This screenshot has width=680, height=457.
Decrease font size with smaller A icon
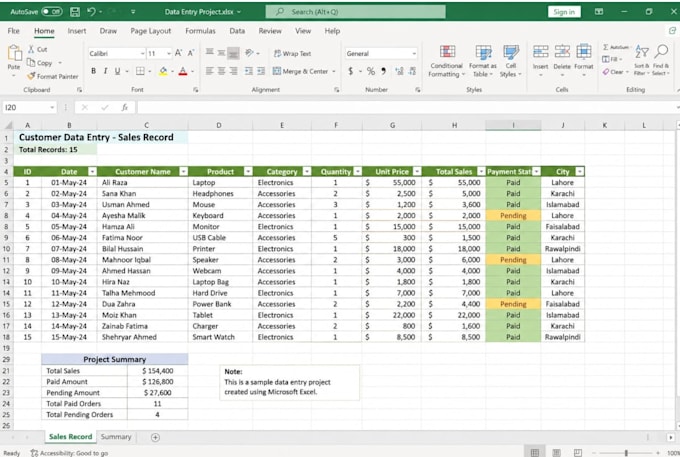[x=191, y=53]
